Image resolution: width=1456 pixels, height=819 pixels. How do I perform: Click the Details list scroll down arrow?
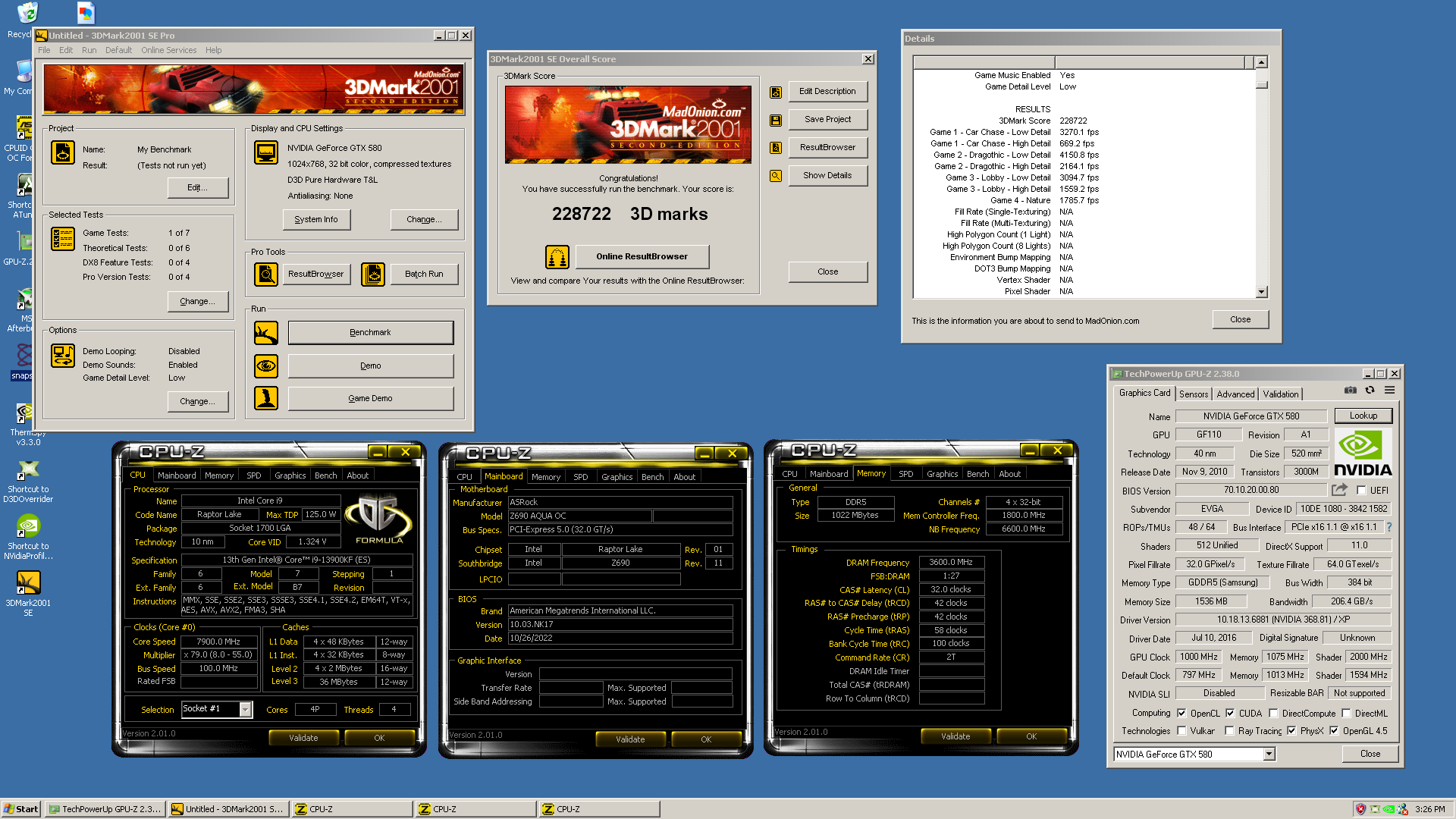[1261, 292]
